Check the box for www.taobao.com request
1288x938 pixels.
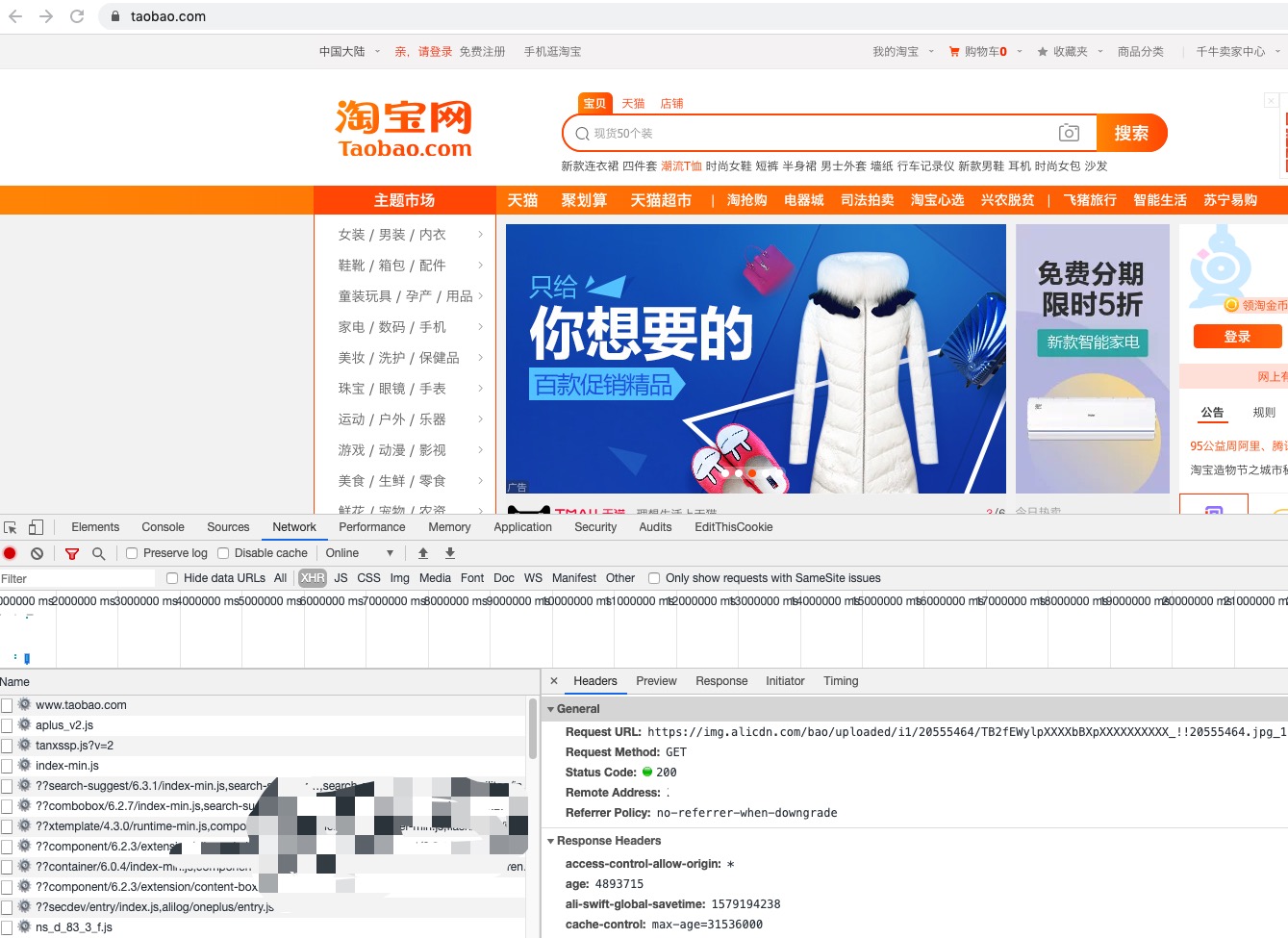coord(7,705)
